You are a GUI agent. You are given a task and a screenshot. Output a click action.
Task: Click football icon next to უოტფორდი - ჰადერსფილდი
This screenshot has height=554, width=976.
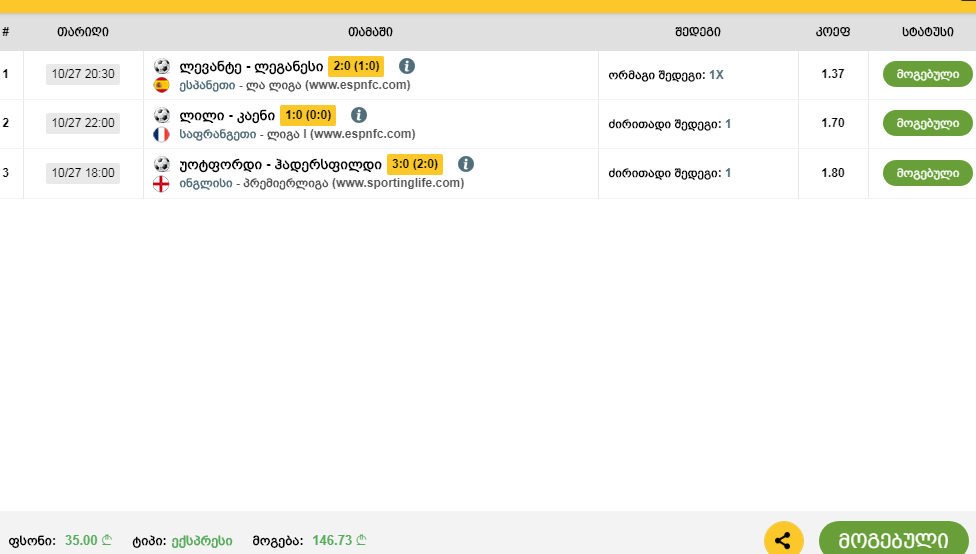click(162, 164)
